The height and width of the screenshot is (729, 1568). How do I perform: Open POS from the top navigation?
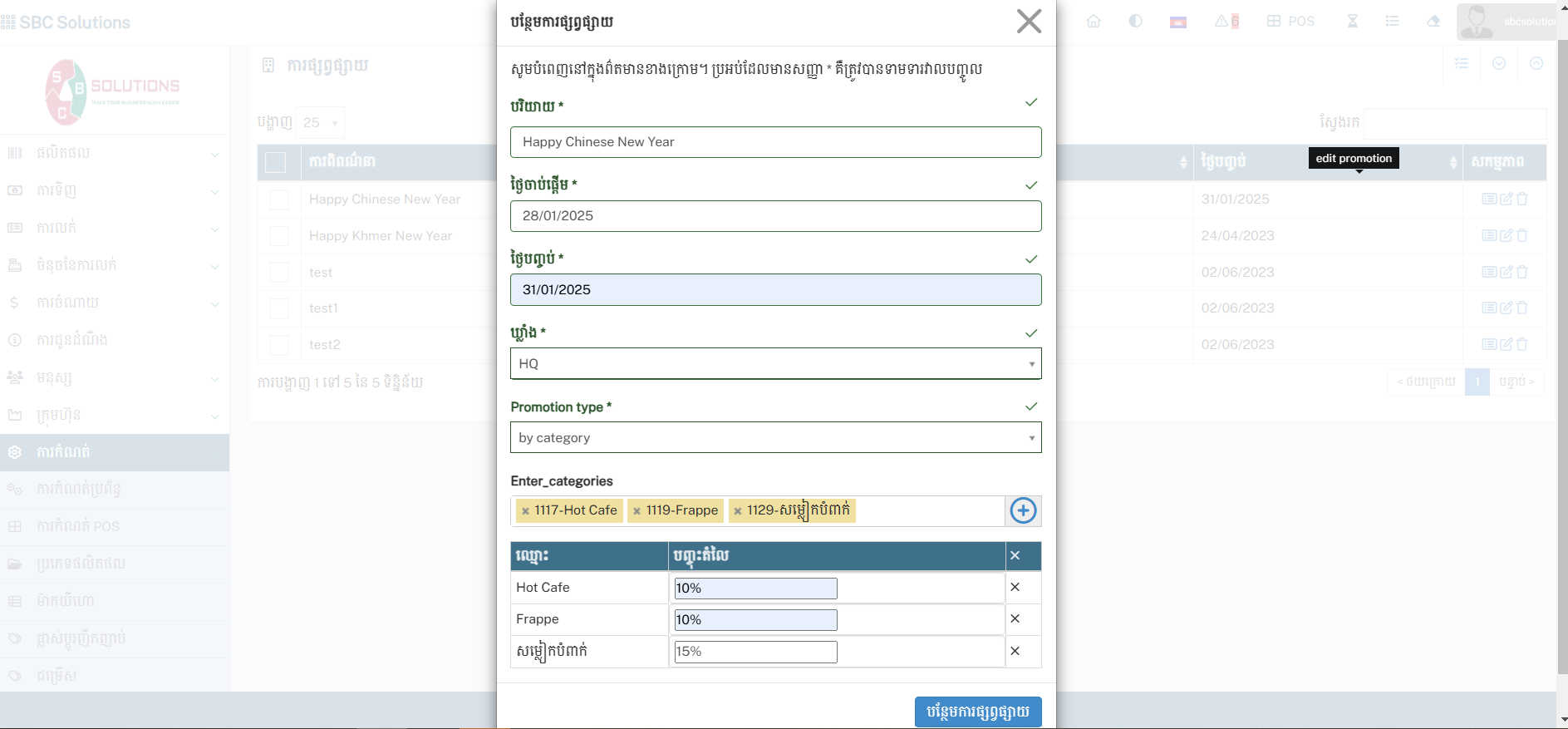coord(1290,22)
